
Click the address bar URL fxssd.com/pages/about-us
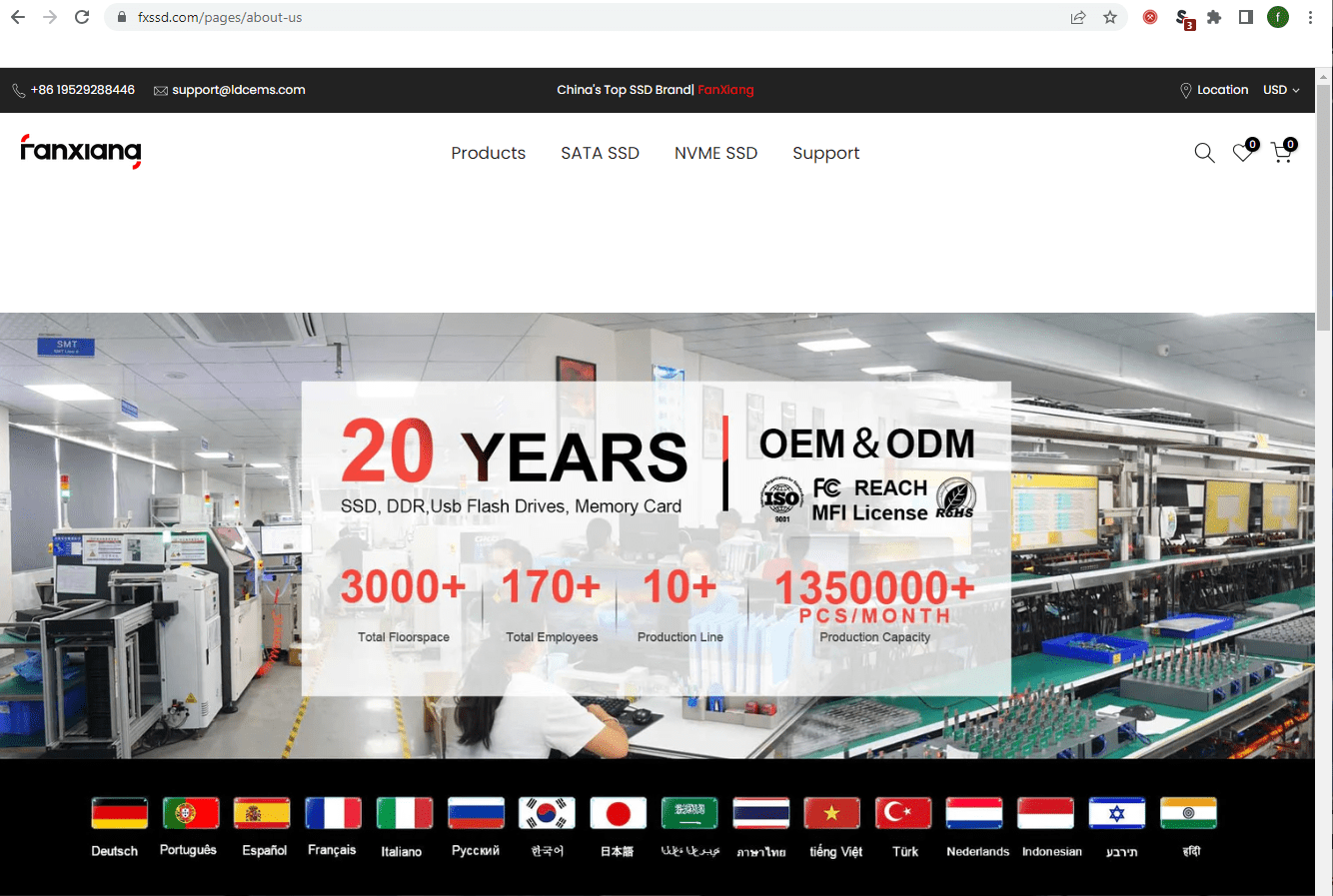click(x=220, y=17)
